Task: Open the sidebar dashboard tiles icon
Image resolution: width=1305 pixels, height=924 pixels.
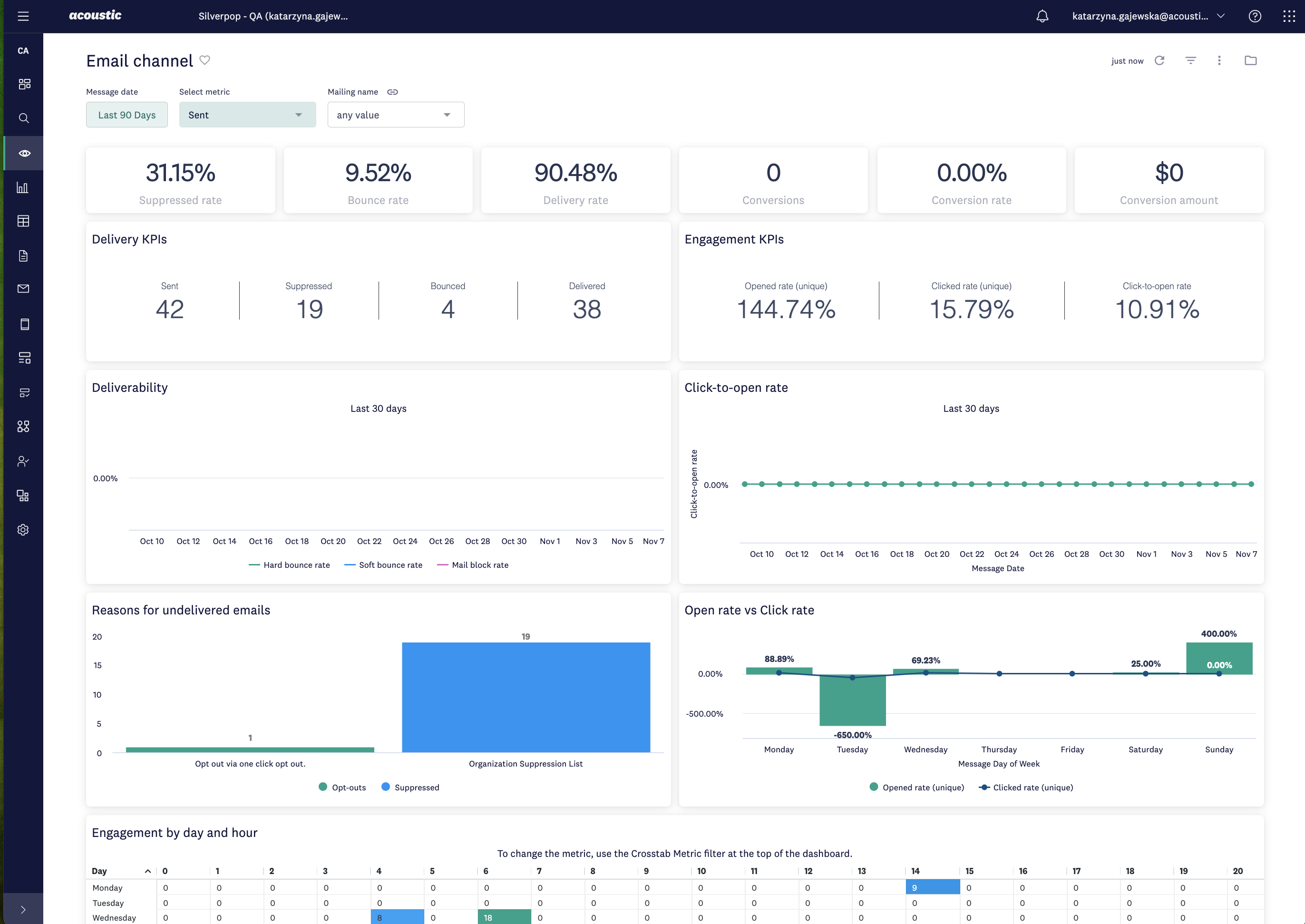Action: pyautogui.click(x=24, y=84)
